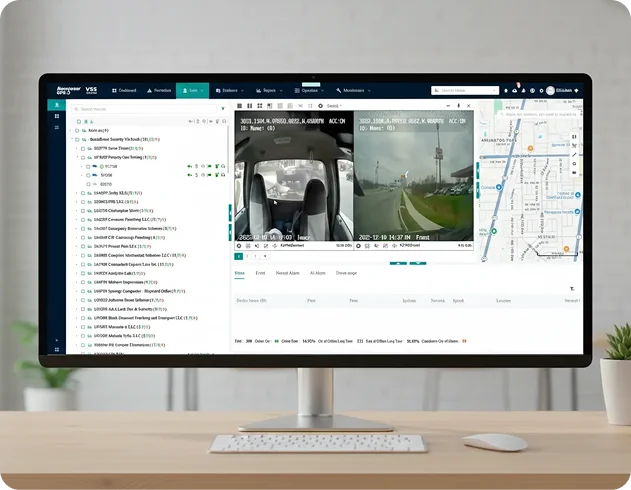Click the grid icon at sidebar bottom
This screenshot has height=490, width=631.
coord(57,349)
